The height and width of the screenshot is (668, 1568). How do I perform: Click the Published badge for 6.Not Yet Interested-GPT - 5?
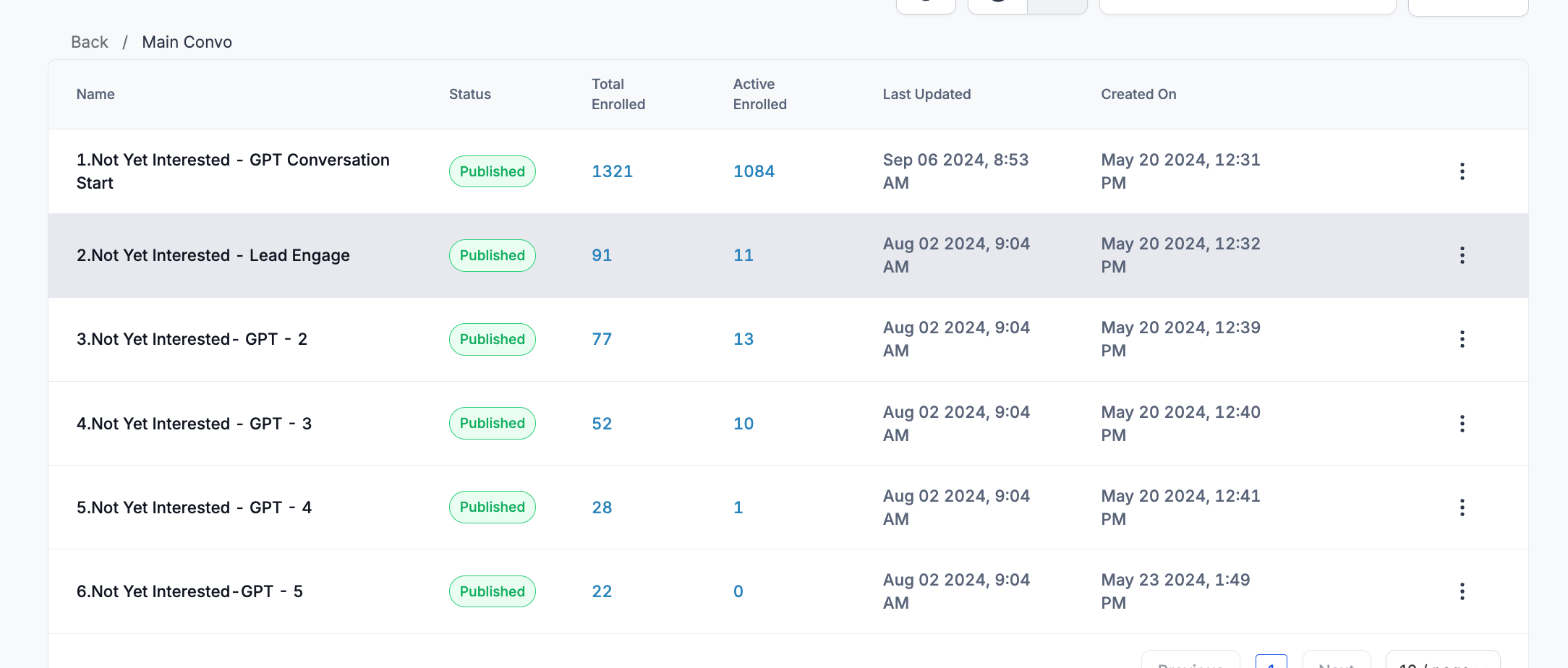pyautogui.click(x=493, y=591)
